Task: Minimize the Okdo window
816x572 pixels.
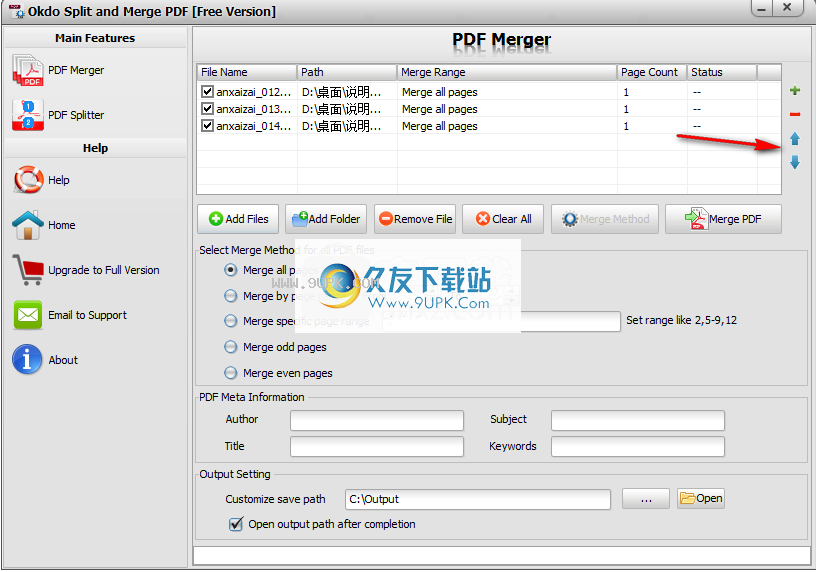Action: click(762, 8)
